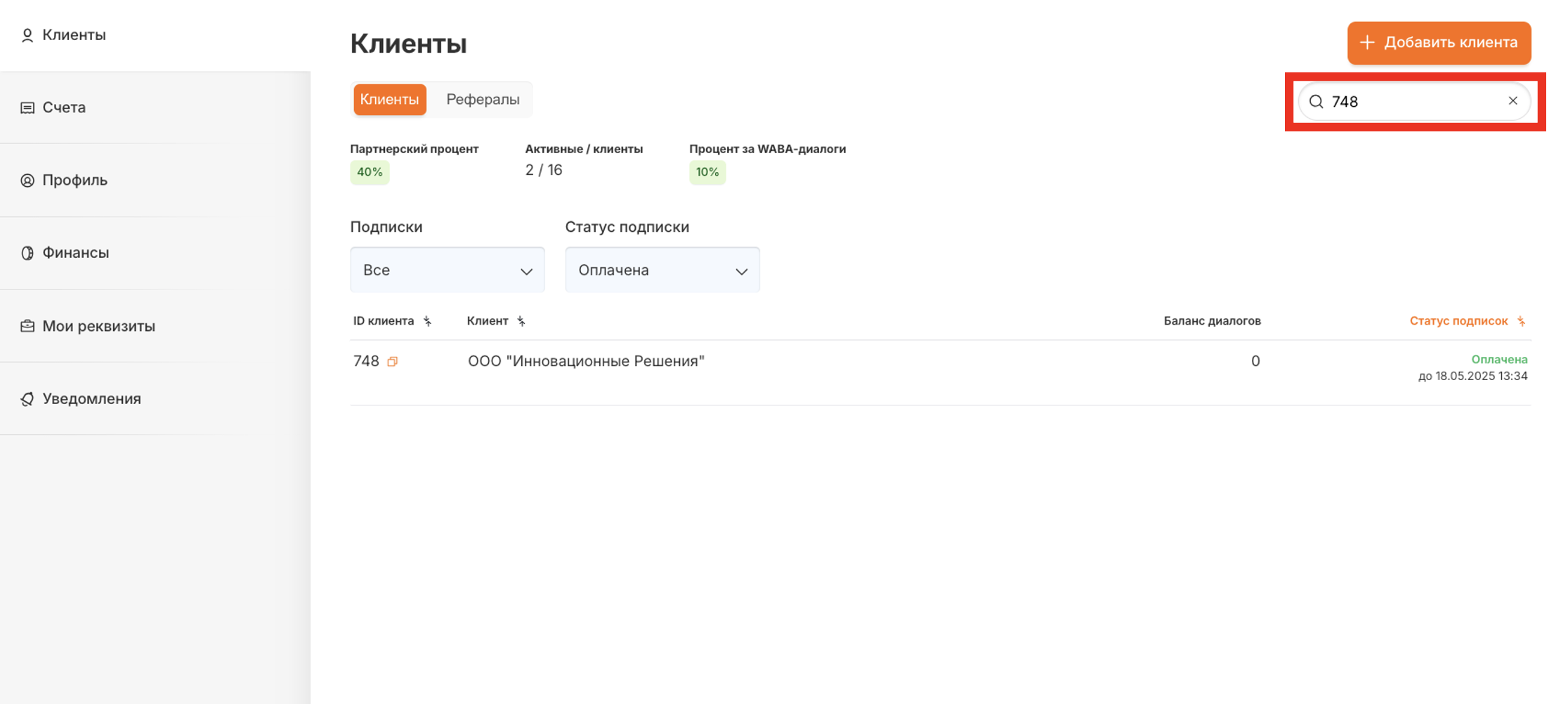
Task: Select Клиенты item in sidebar
Action: (x=74, y=35)
